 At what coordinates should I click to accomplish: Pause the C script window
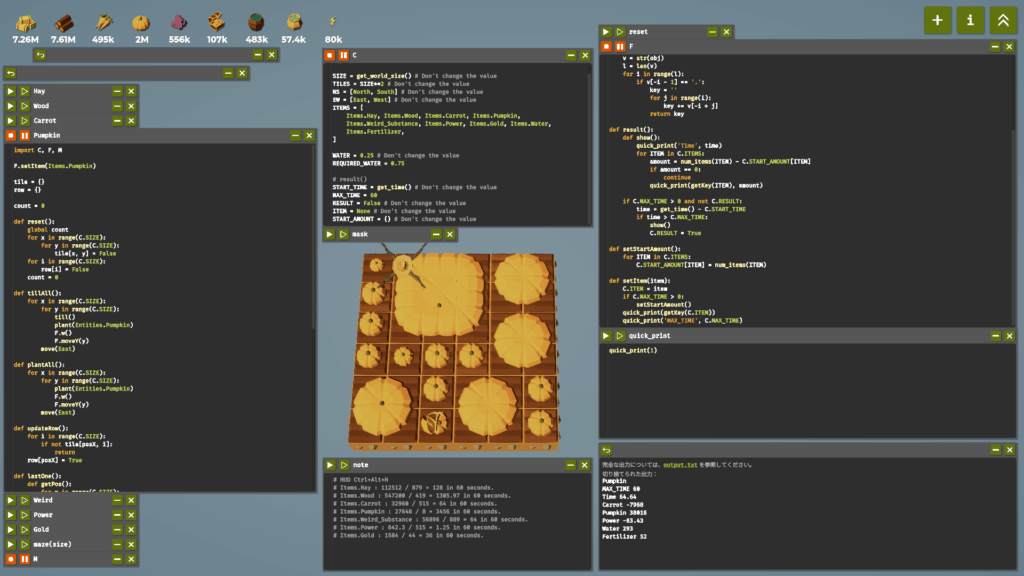[x=343, y=55]
